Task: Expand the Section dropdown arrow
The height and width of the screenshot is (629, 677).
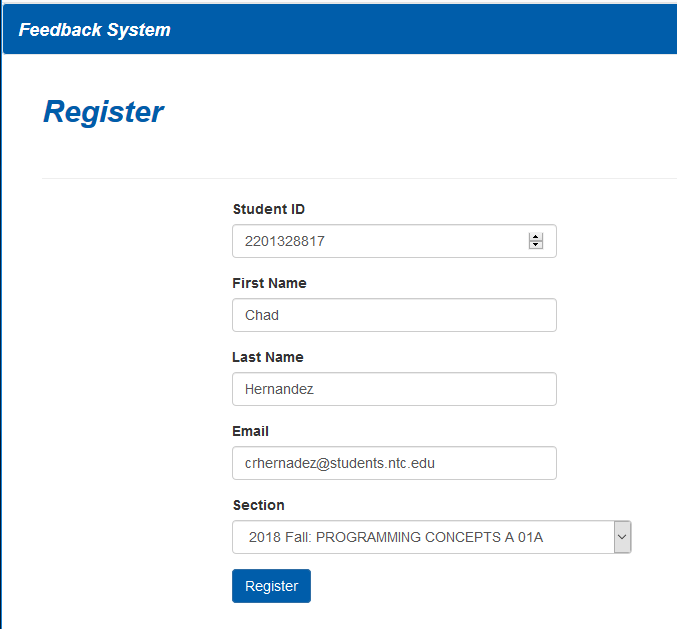Action: (622, 537)
